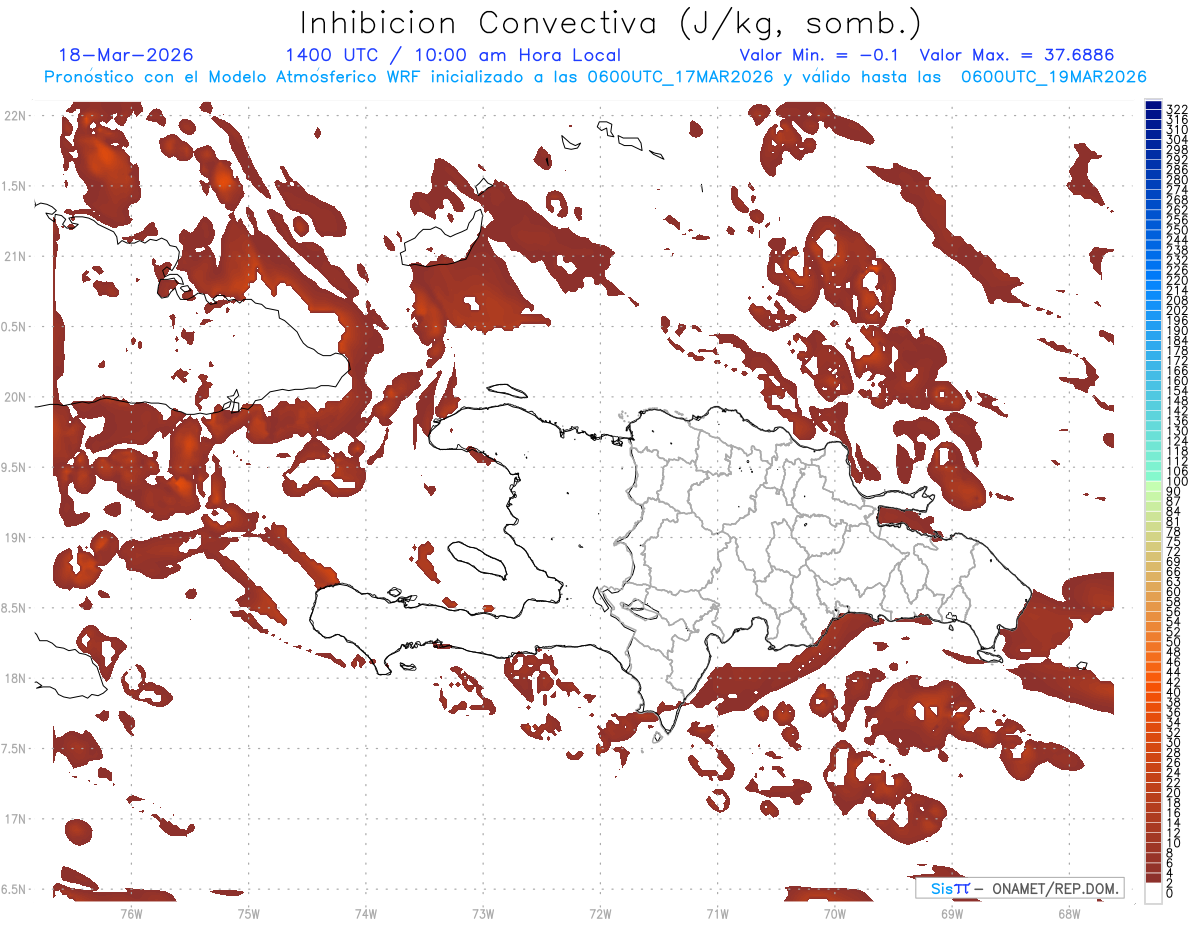Click the '22N' latitude label
1200x927 pixels.
point(16,116)
